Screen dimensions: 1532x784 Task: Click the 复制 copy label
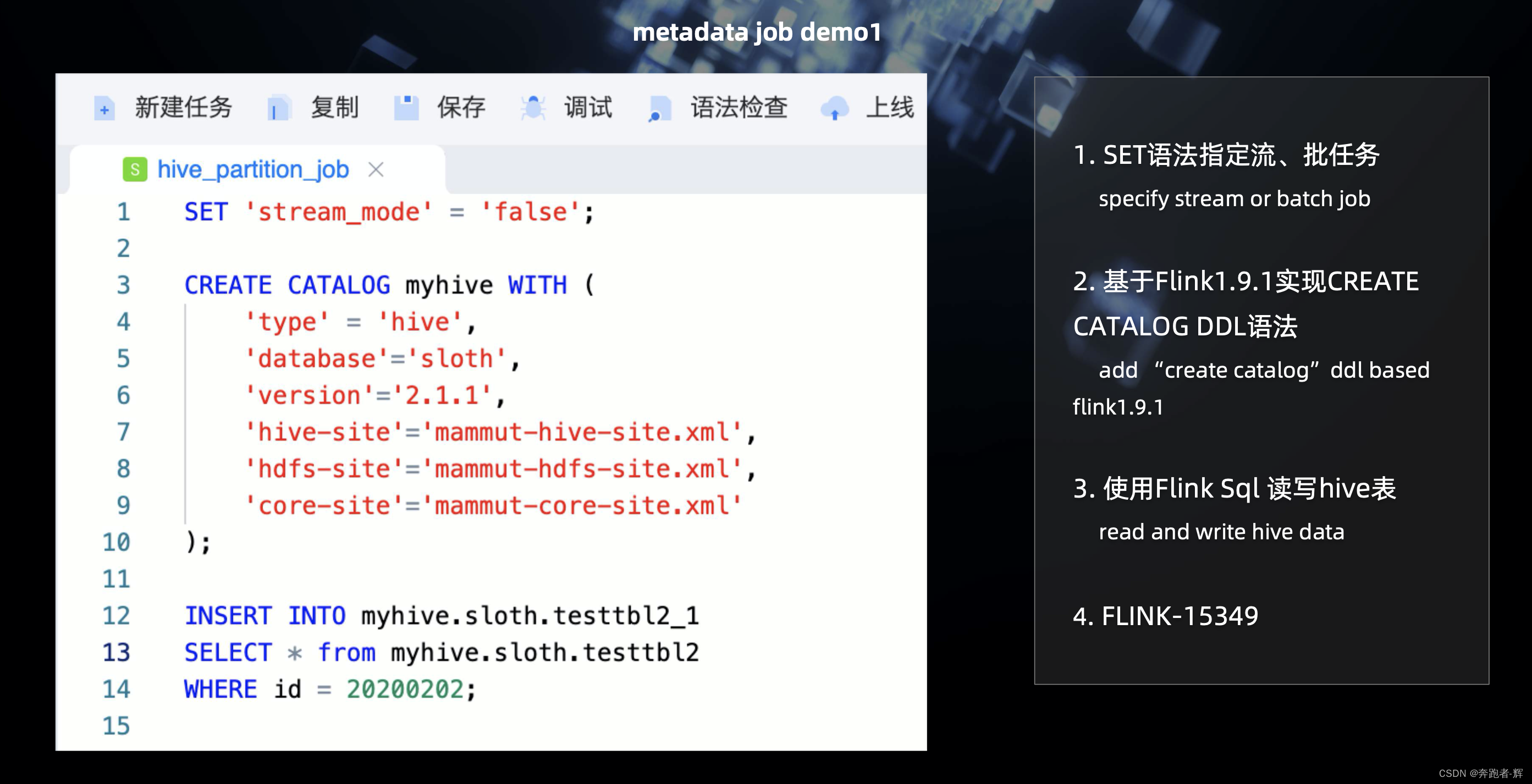pyautogui.click(x=334, y=108)
